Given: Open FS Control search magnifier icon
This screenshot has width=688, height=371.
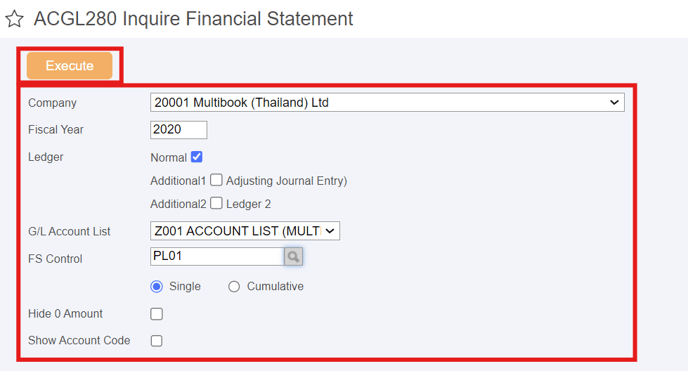Looking at the screenshot, I should [x=294, y=257].
